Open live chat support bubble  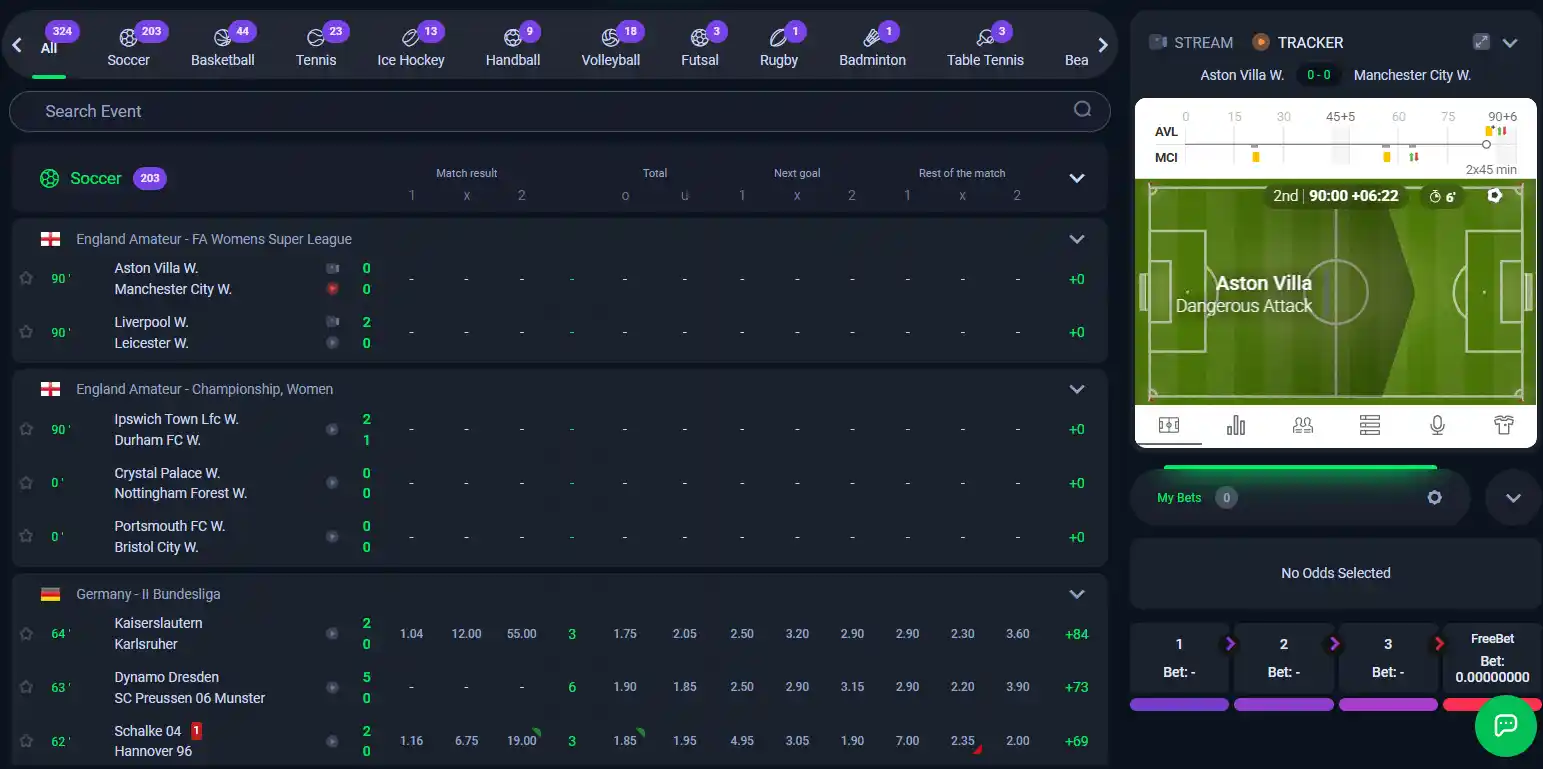click(1505, 725)
